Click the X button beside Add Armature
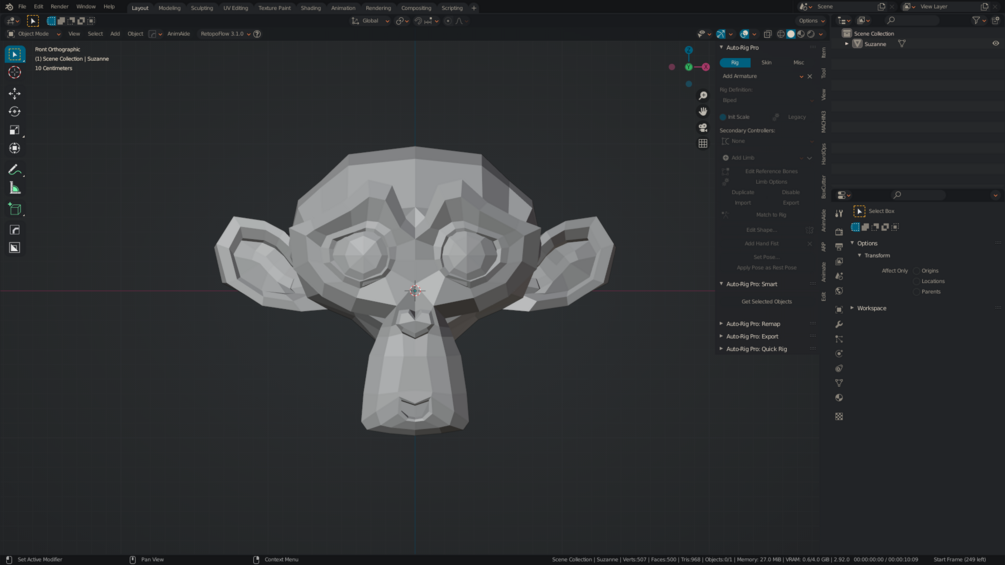The width and height of the screenshot is (1005, 565). click(x=810, y=76)
